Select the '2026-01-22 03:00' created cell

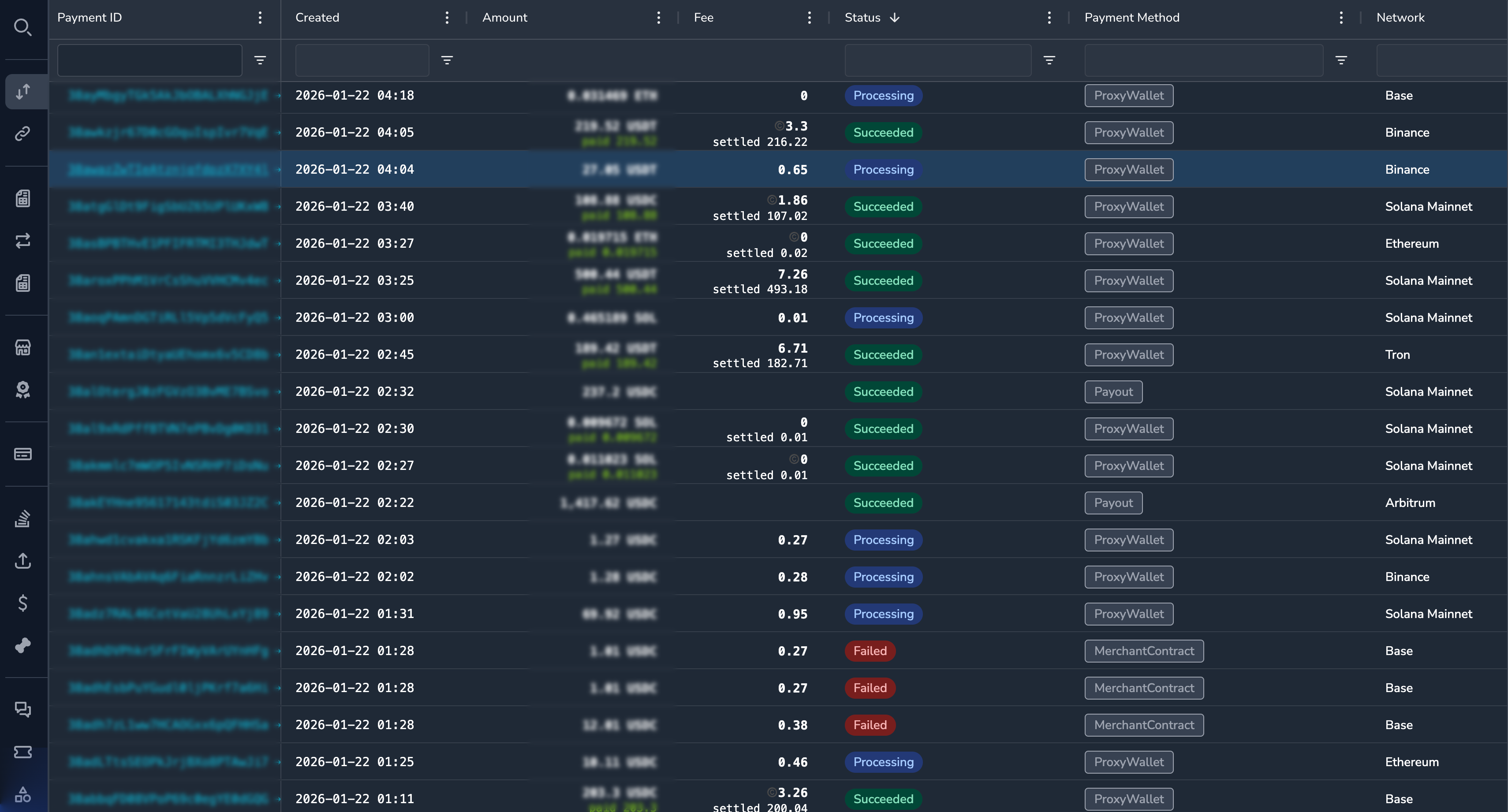(354, 317)
